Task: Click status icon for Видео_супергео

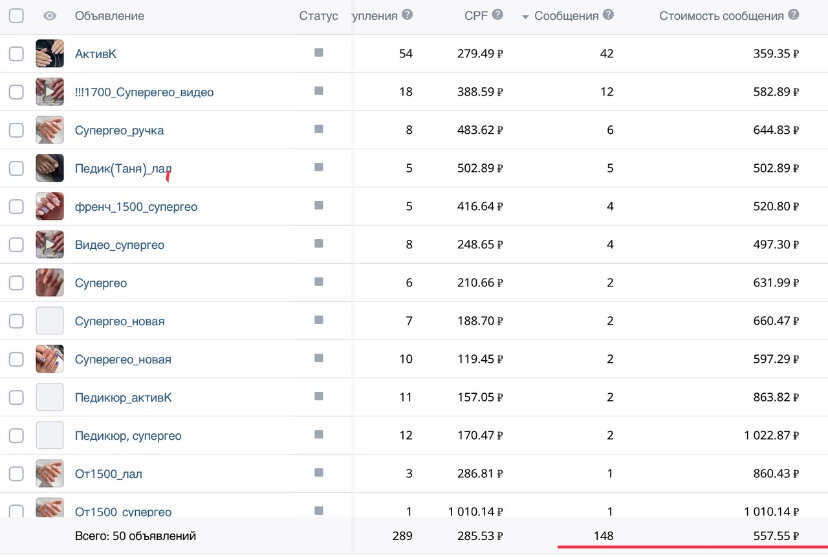Action: (x=318, y=243)
